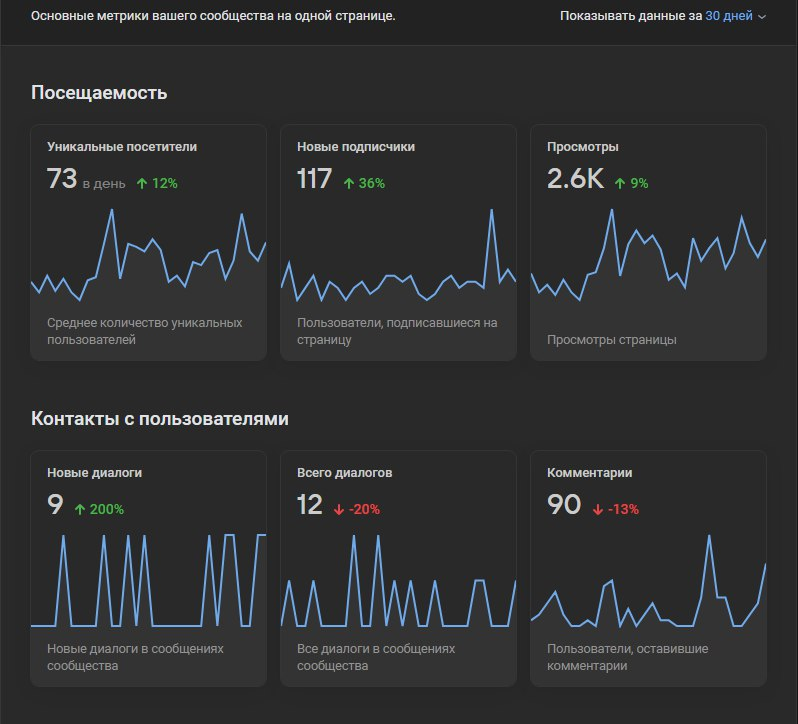798x724 pixels.
Task: Click the Новые диалоги line chart
Action: coord(149,581)
